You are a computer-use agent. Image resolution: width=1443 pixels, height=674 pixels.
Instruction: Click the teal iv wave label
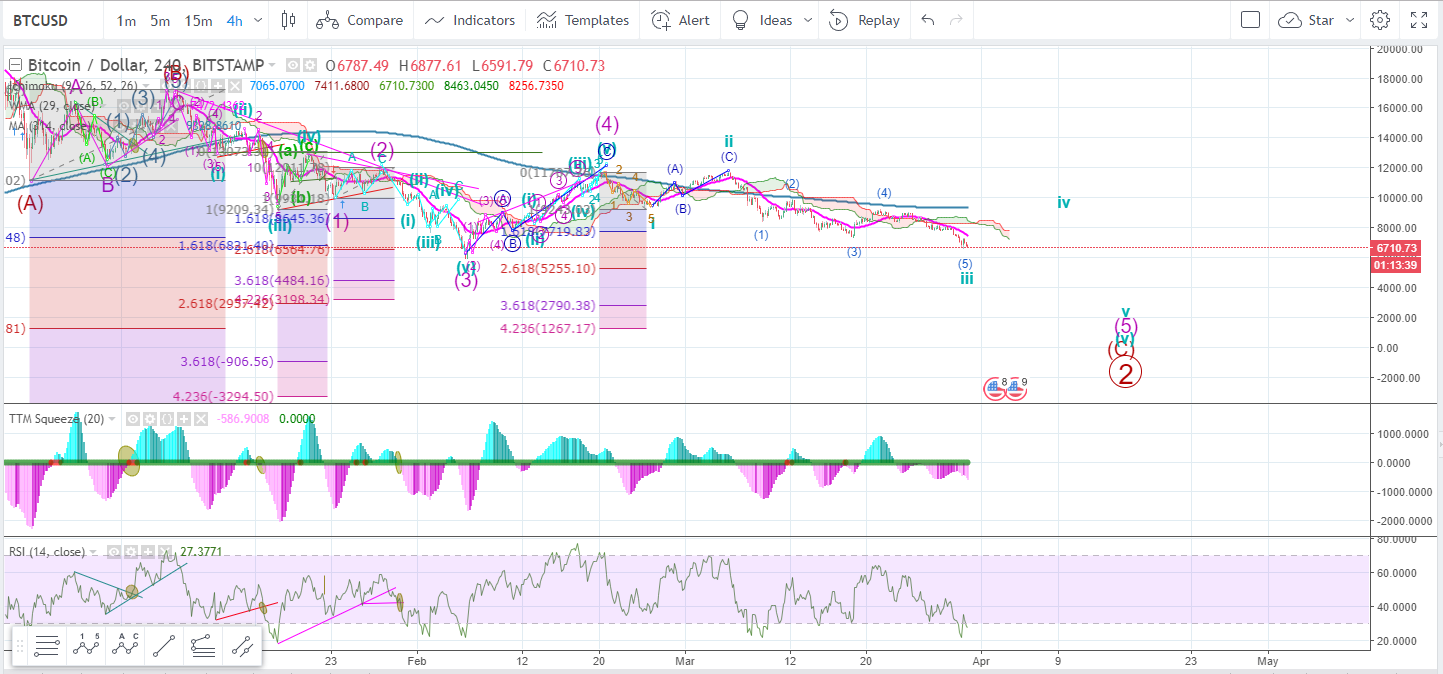[1064, 203]
